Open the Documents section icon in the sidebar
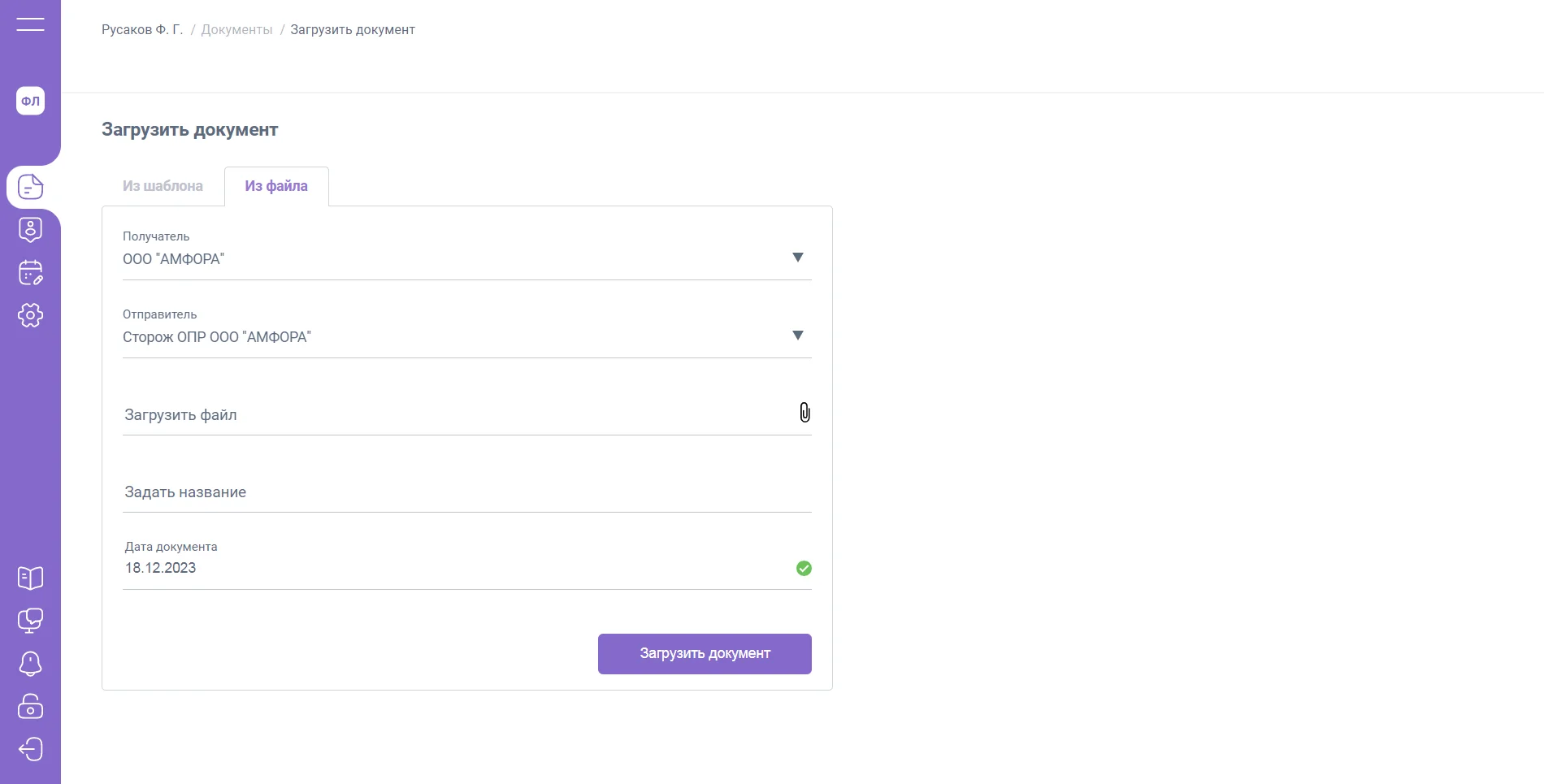Screen dimensions: 1544x784 [x=30, y=187]
